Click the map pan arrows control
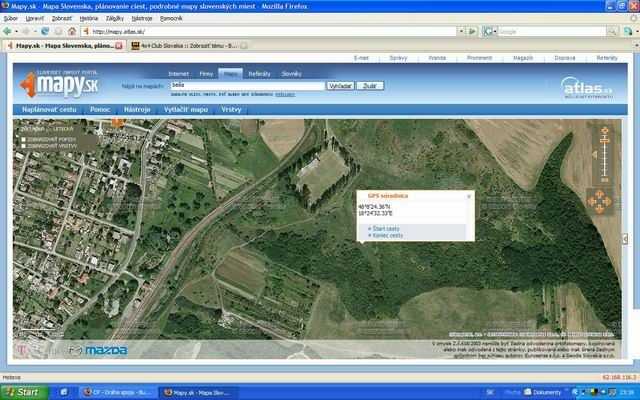The image size is (640, 400). click(x=599, y=201)
